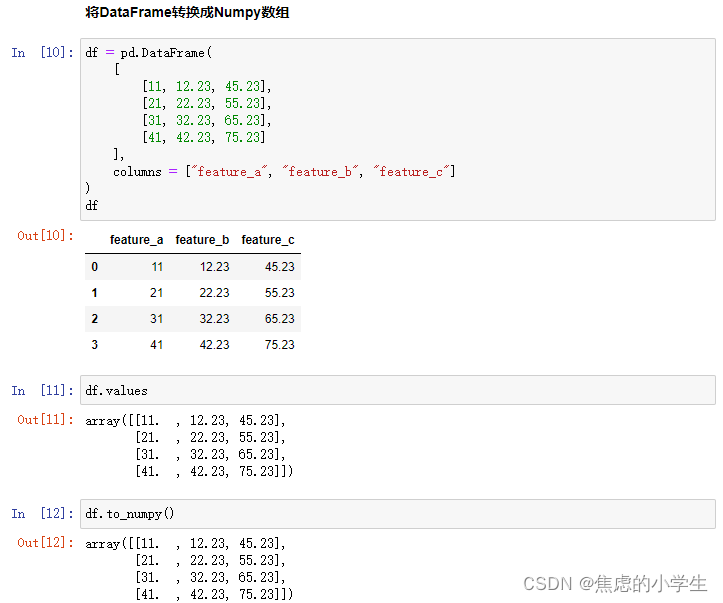The image size is (723, 603).
Task: Click the 75.23 cell in the table
Action: pos(279,345)
